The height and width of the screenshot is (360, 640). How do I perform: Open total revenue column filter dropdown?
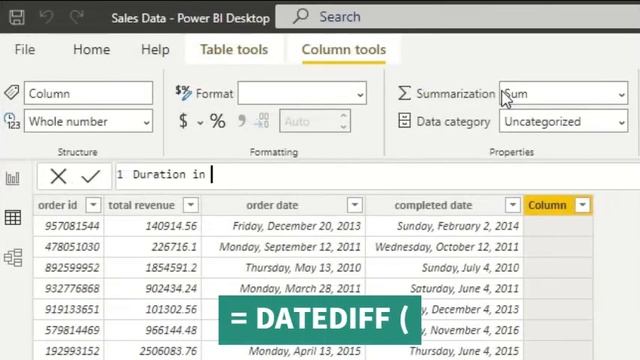(191, 204)
